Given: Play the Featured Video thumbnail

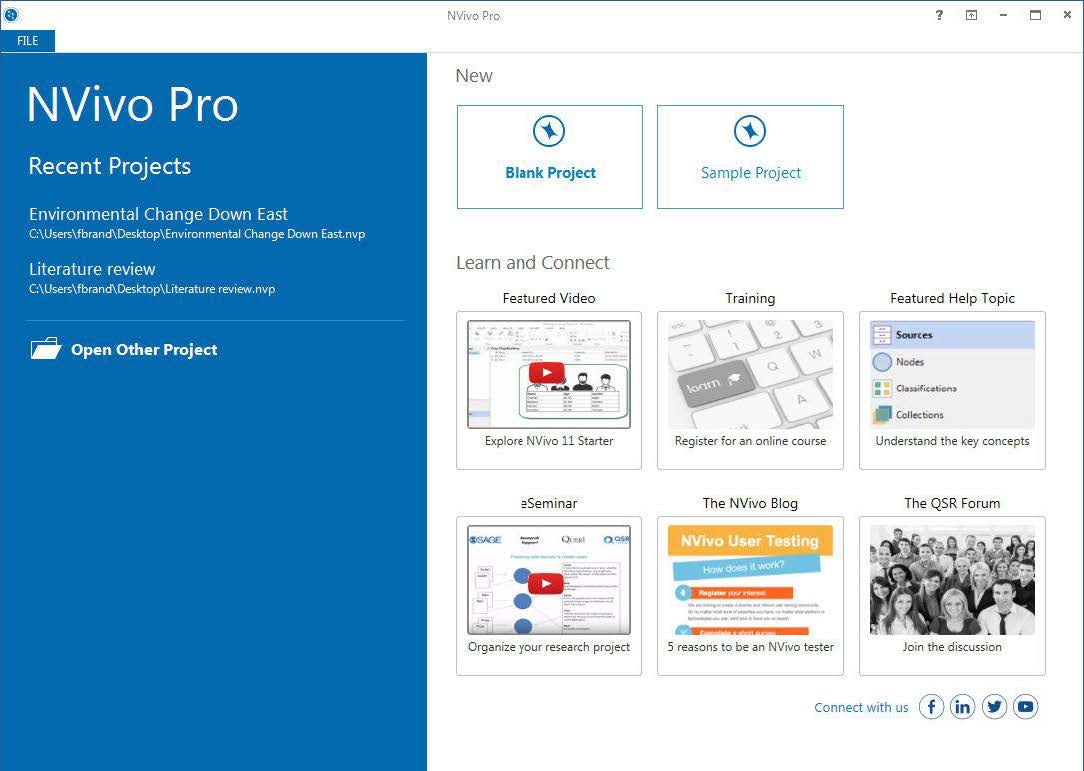Looking at the screenshot, I should pos(549,374).
